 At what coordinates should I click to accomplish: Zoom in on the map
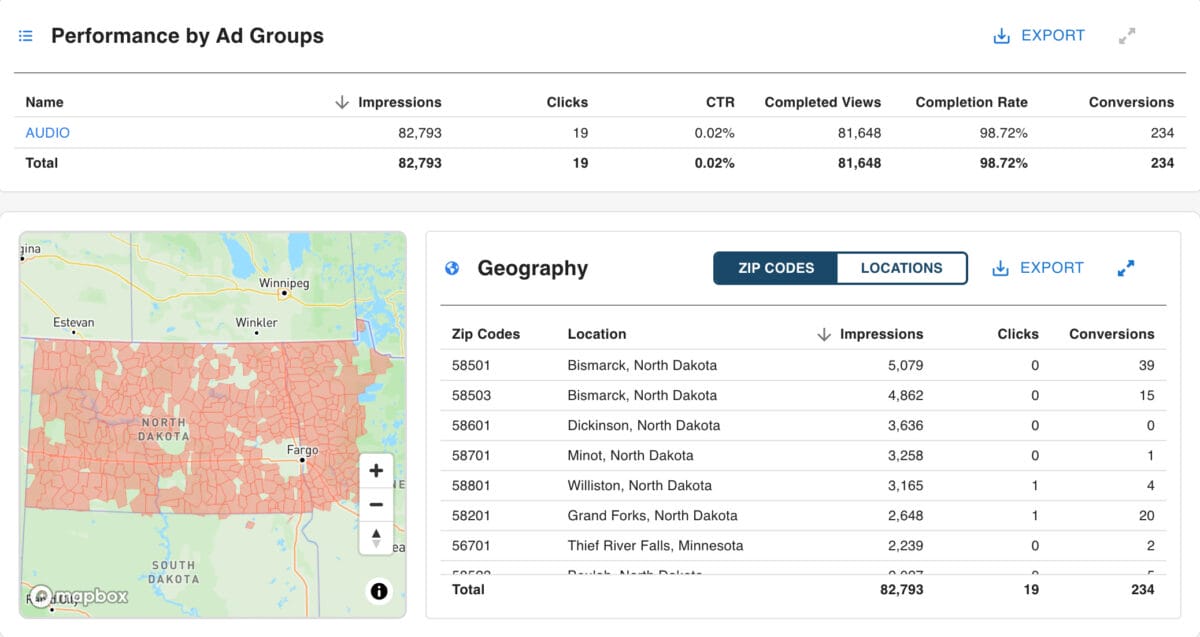[x=376, y=471]
